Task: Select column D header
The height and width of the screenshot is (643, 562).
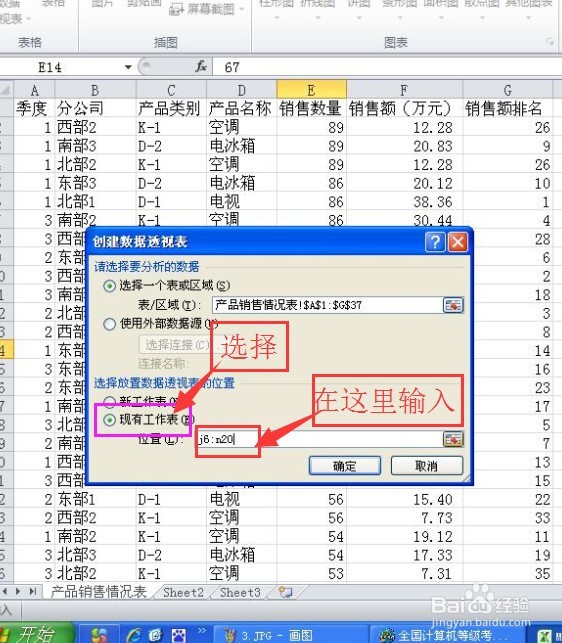Action: pos(242,90)
